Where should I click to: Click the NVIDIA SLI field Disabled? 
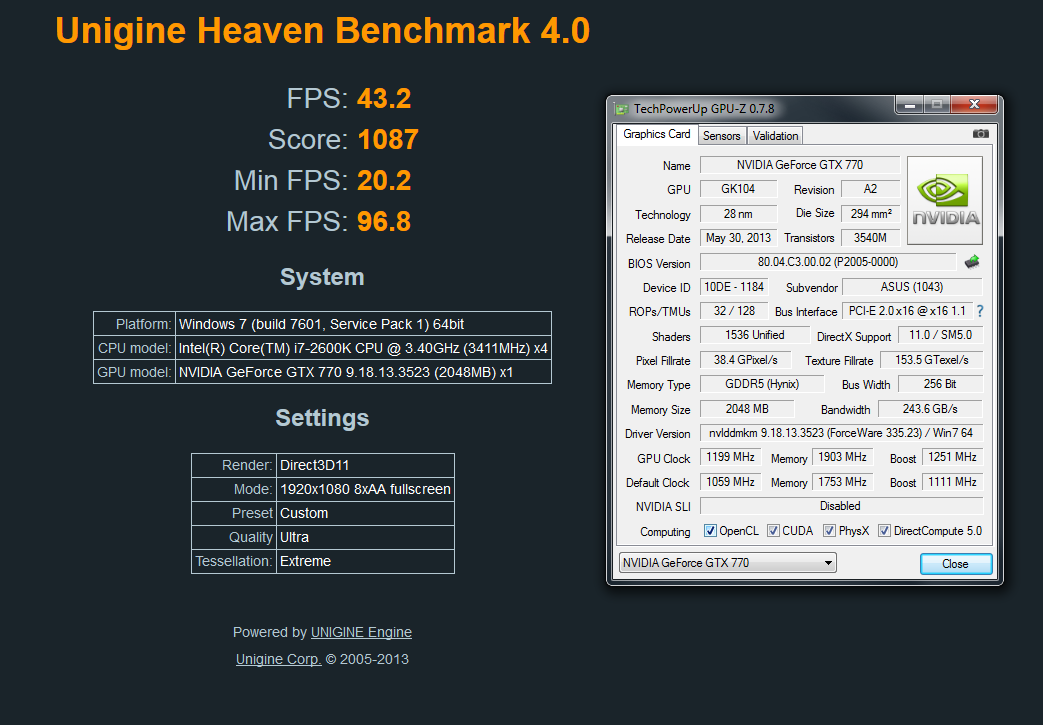841,506
